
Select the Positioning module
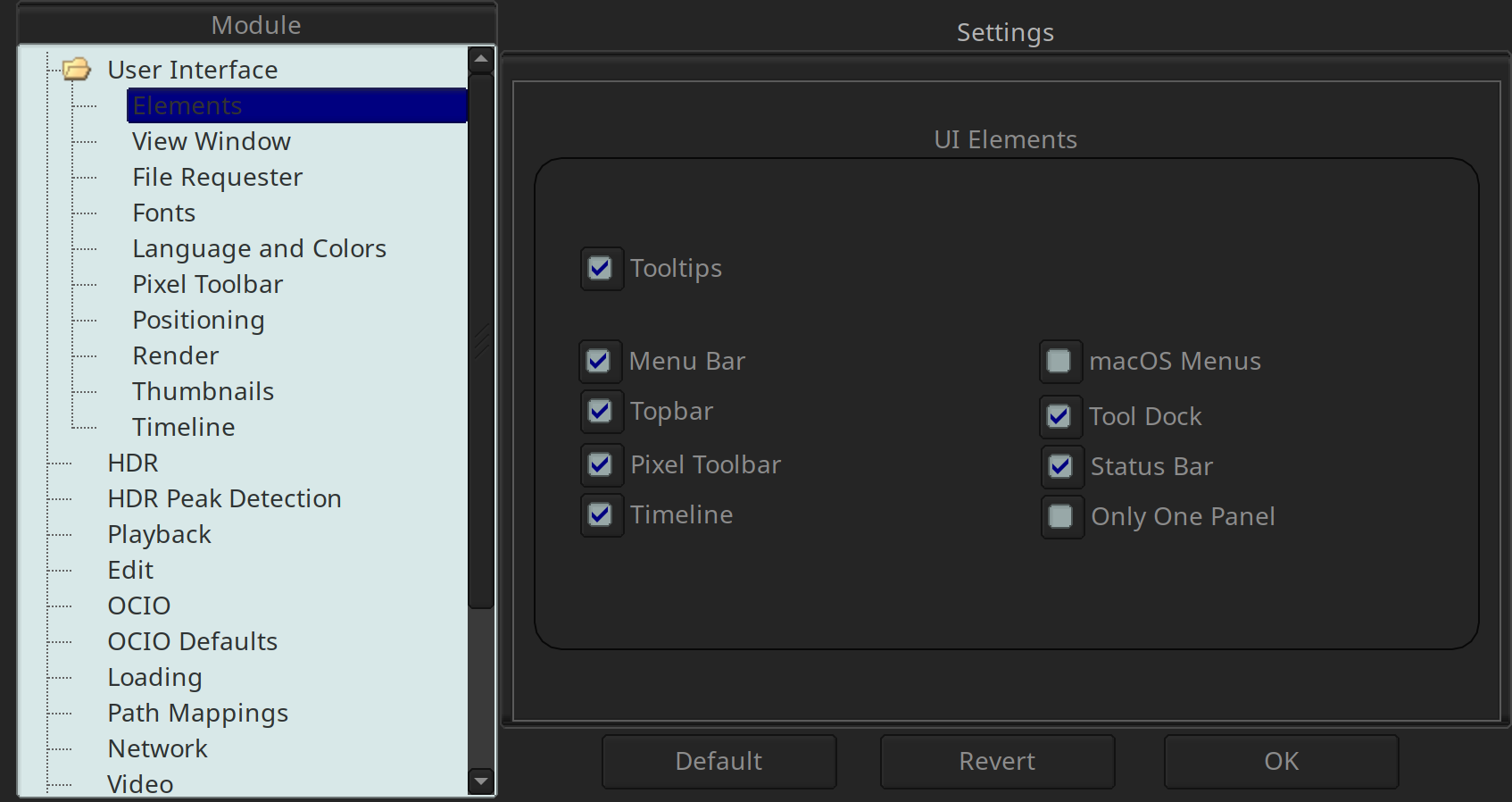pos(199,320)
